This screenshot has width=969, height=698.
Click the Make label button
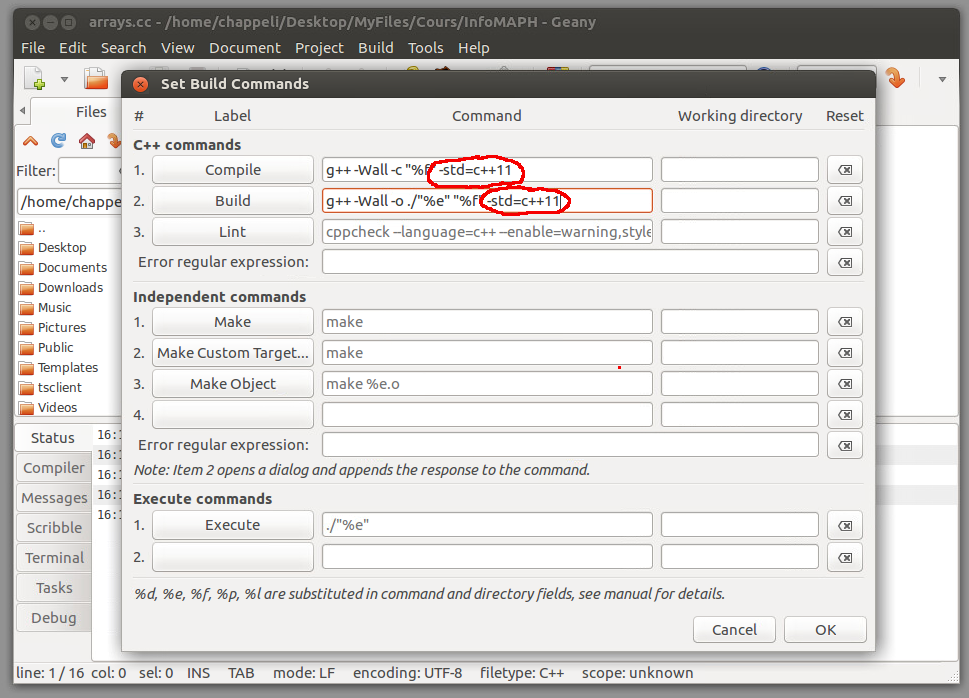233,322
